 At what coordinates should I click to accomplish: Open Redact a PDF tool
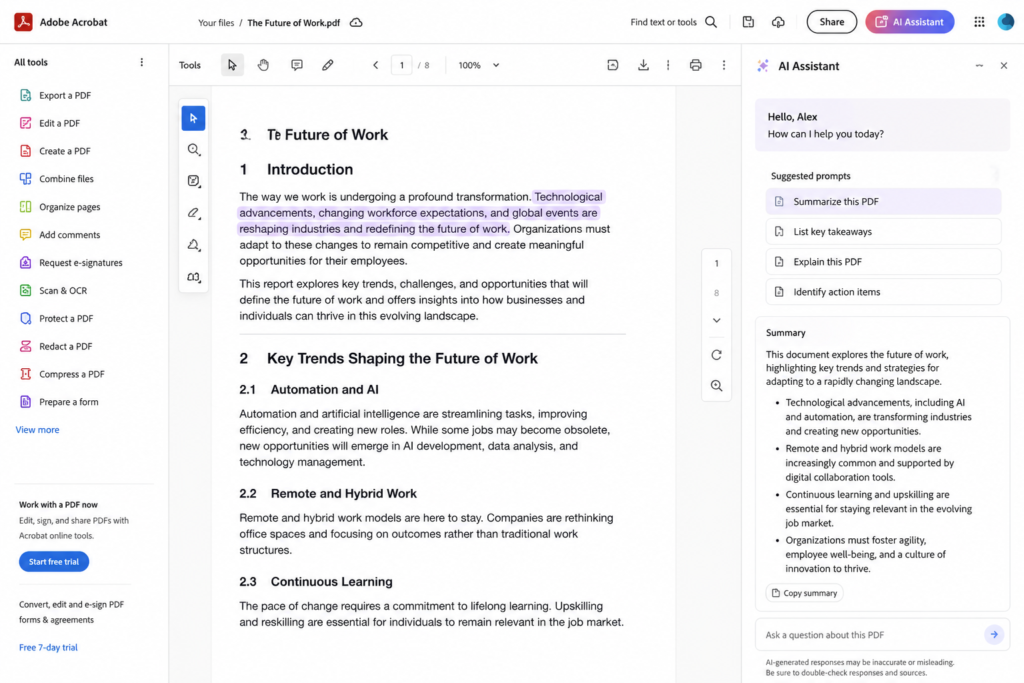click(x=56, y=347)
